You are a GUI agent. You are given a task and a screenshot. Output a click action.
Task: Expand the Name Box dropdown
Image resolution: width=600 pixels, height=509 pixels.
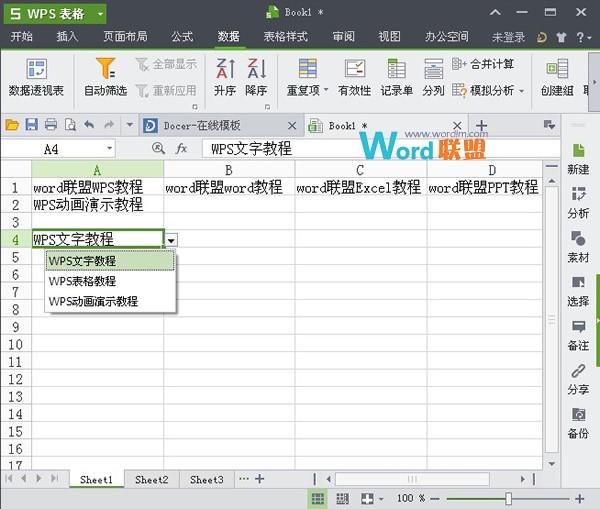[x=109, y=148]
